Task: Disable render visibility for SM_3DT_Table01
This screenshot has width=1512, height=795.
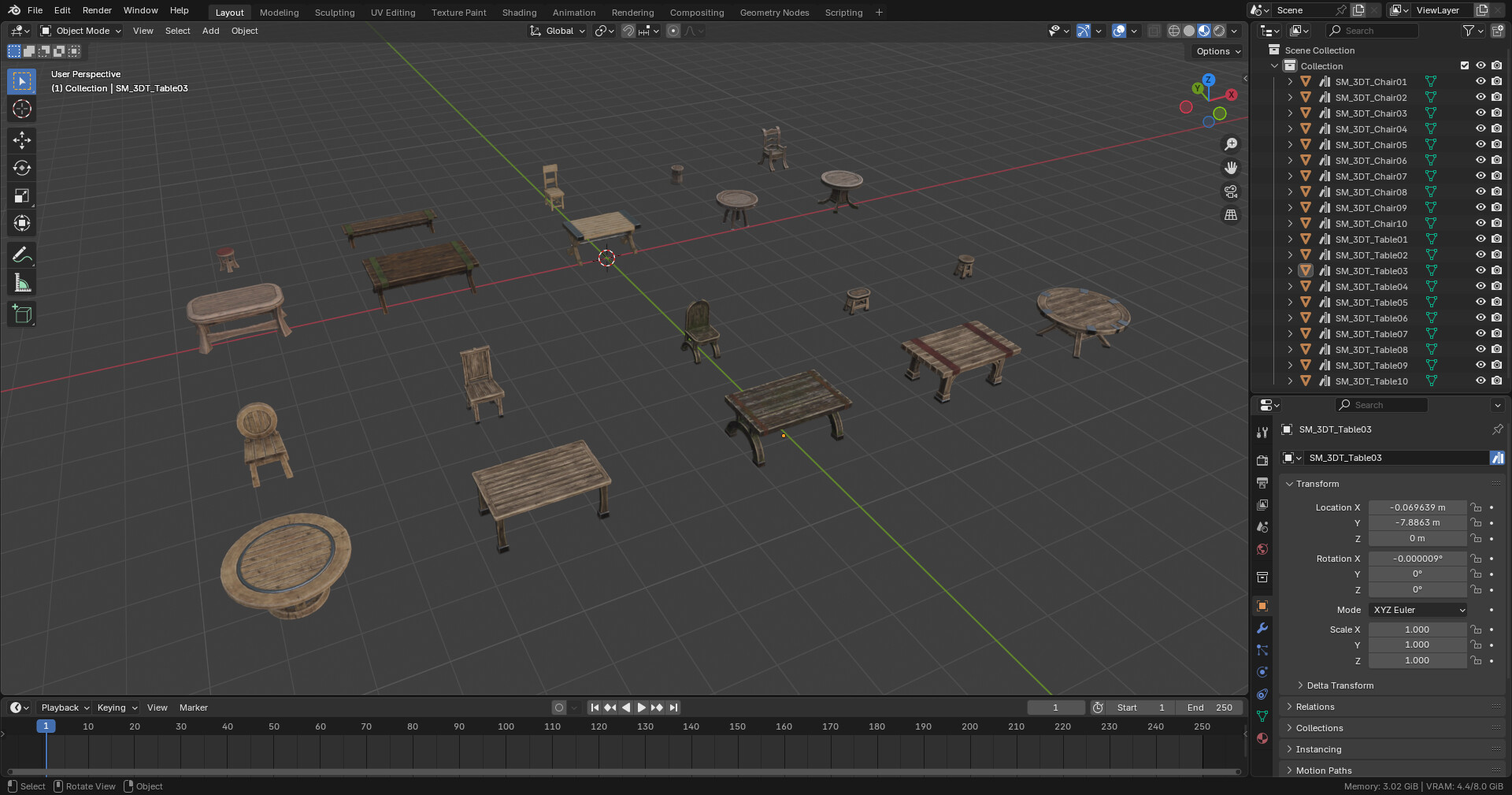Action: coord(1496,239)
